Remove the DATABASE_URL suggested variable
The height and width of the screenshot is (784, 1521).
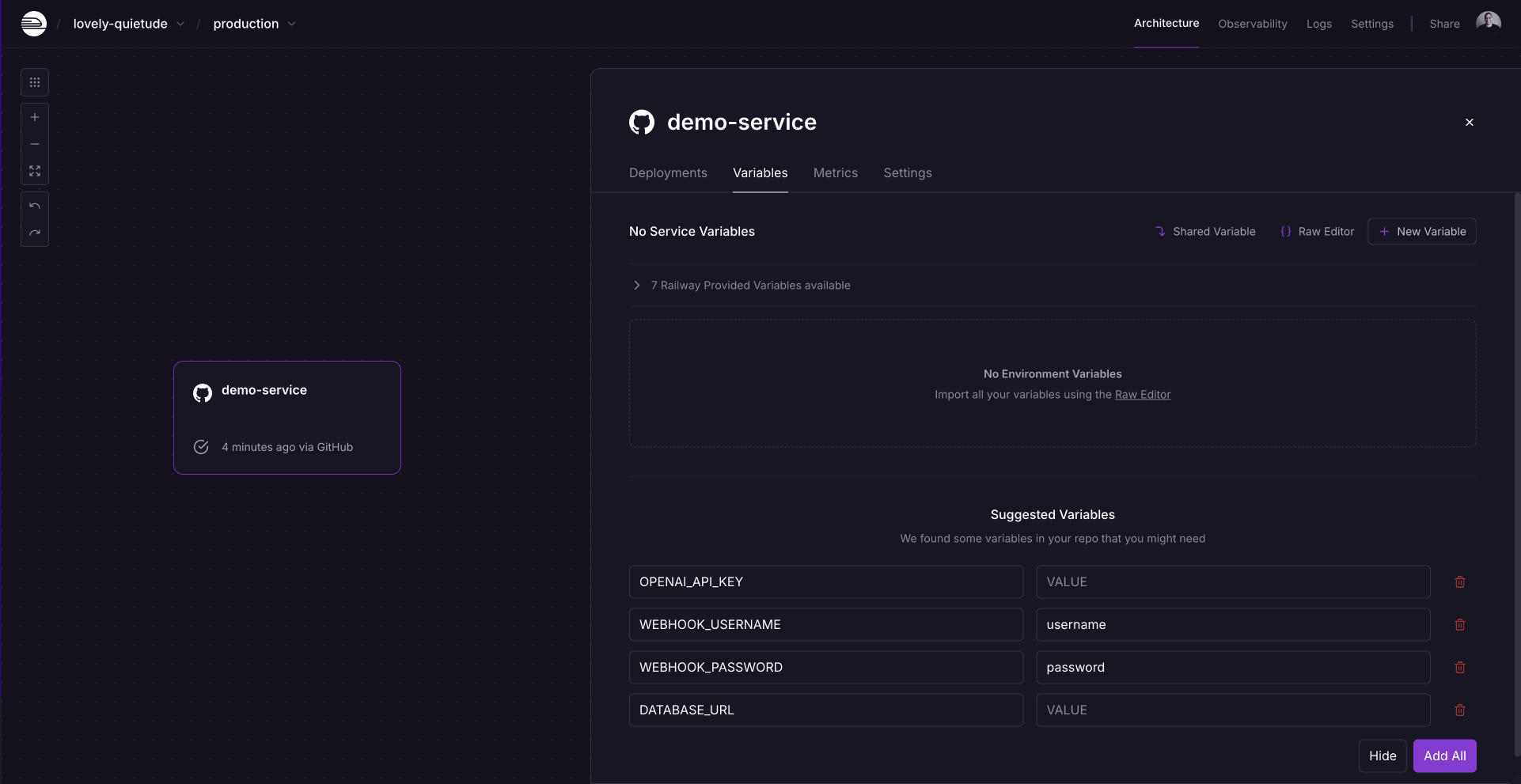1459,710
